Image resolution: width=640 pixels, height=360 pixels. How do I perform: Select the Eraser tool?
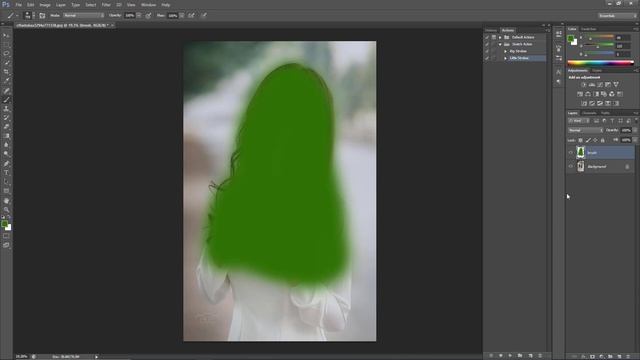point(6,127)
